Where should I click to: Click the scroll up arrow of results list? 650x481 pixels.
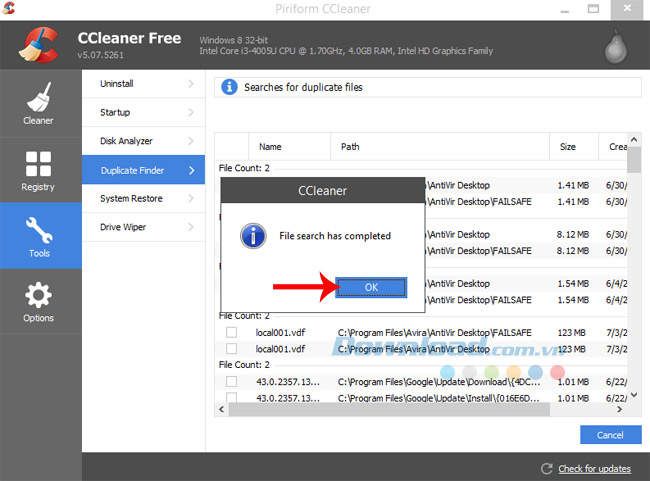[634, 140]
